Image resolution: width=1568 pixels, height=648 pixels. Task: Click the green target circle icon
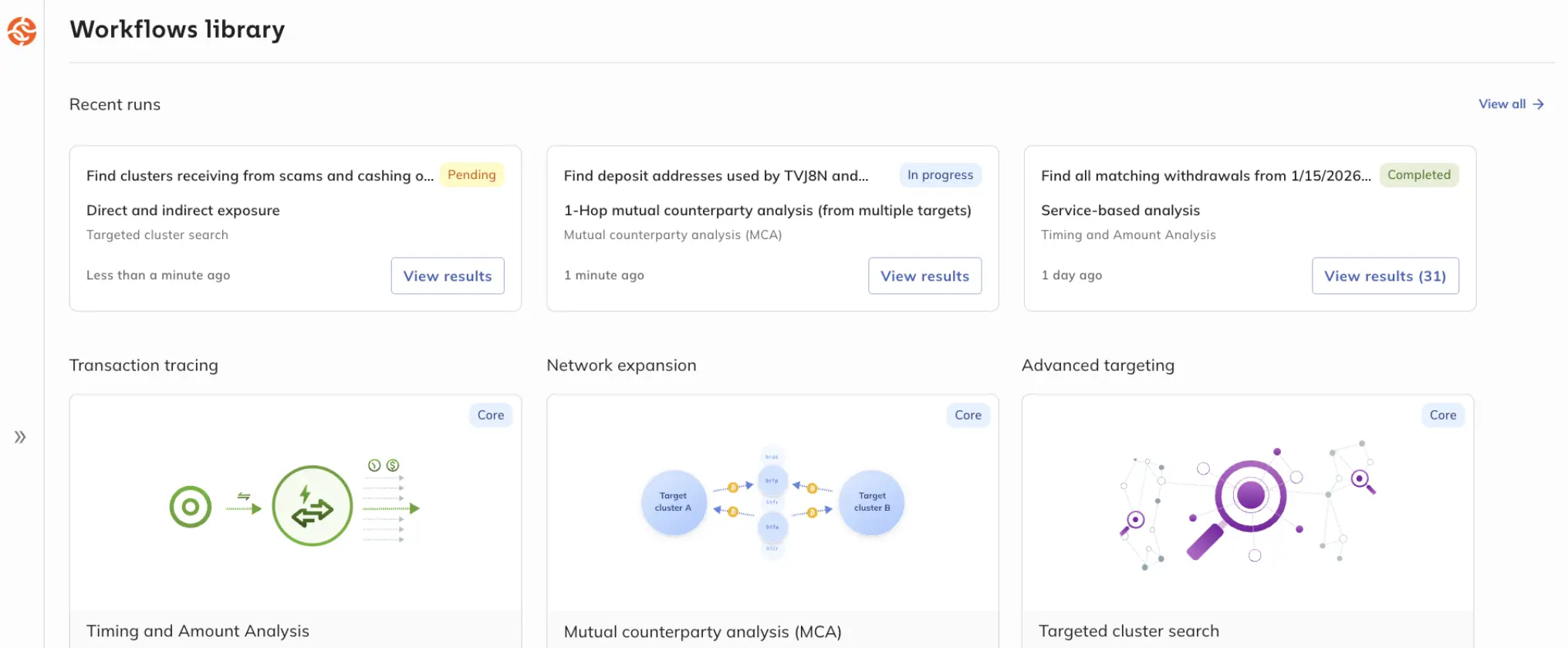[191, 507]
